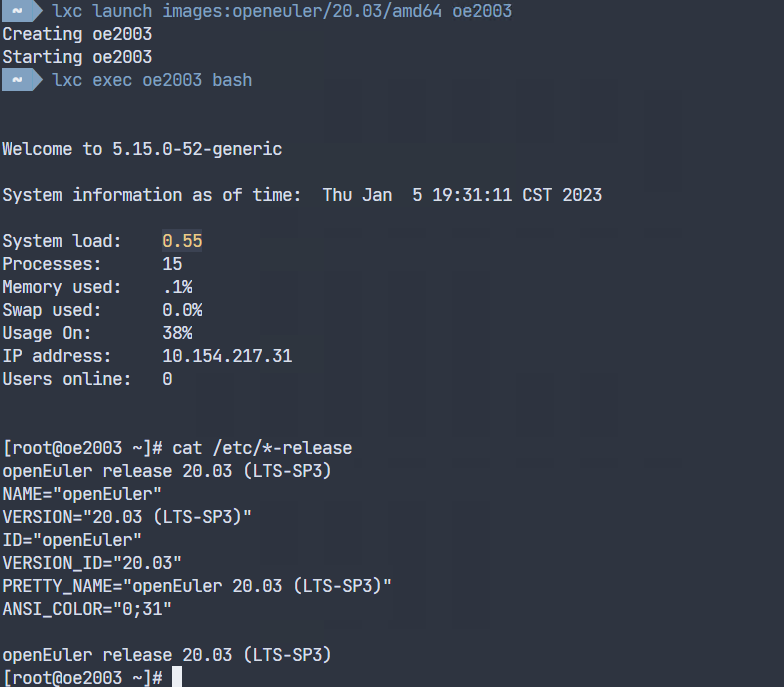Screen dimensions: 784x687
Task: Click the lxc launch command text
Action: (282, 11)
